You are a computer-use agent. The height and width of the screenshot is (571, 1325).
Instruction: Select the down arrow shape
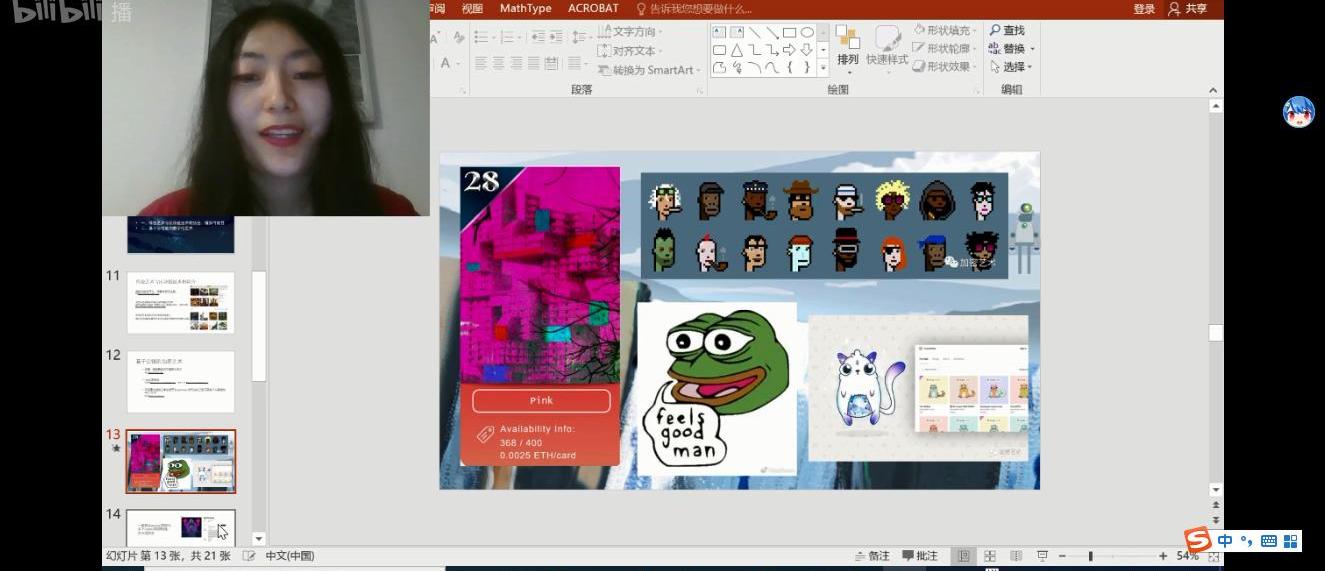(x=807, y=50)
